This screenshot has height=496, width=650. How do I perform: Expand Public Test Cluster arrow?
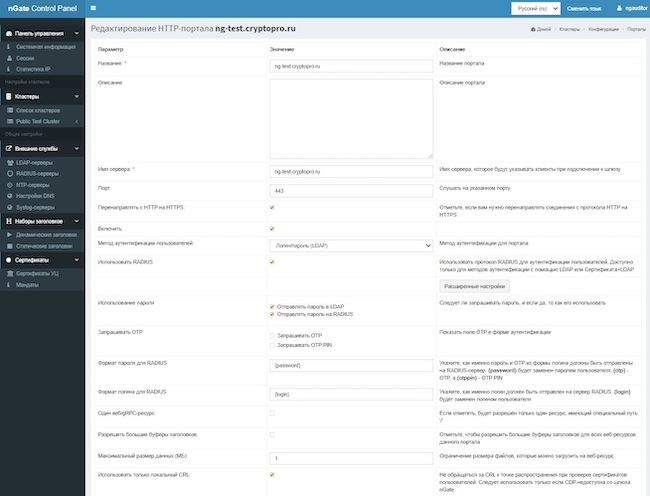click(x=77, y=121)
